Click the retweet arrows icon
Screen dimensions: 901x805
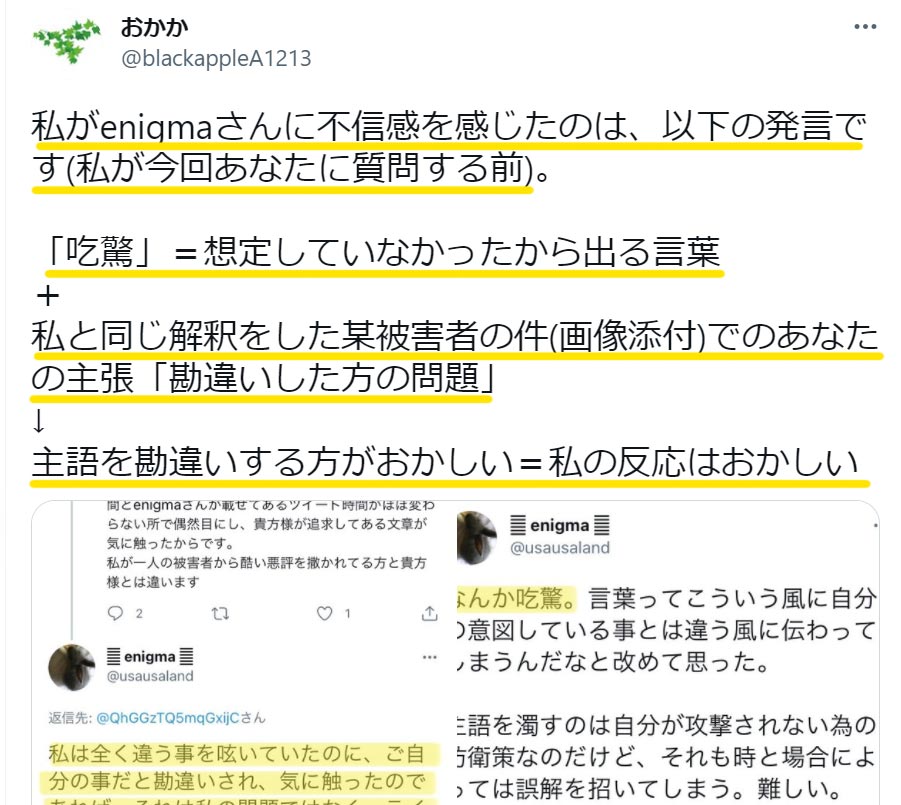coord(220,614)
